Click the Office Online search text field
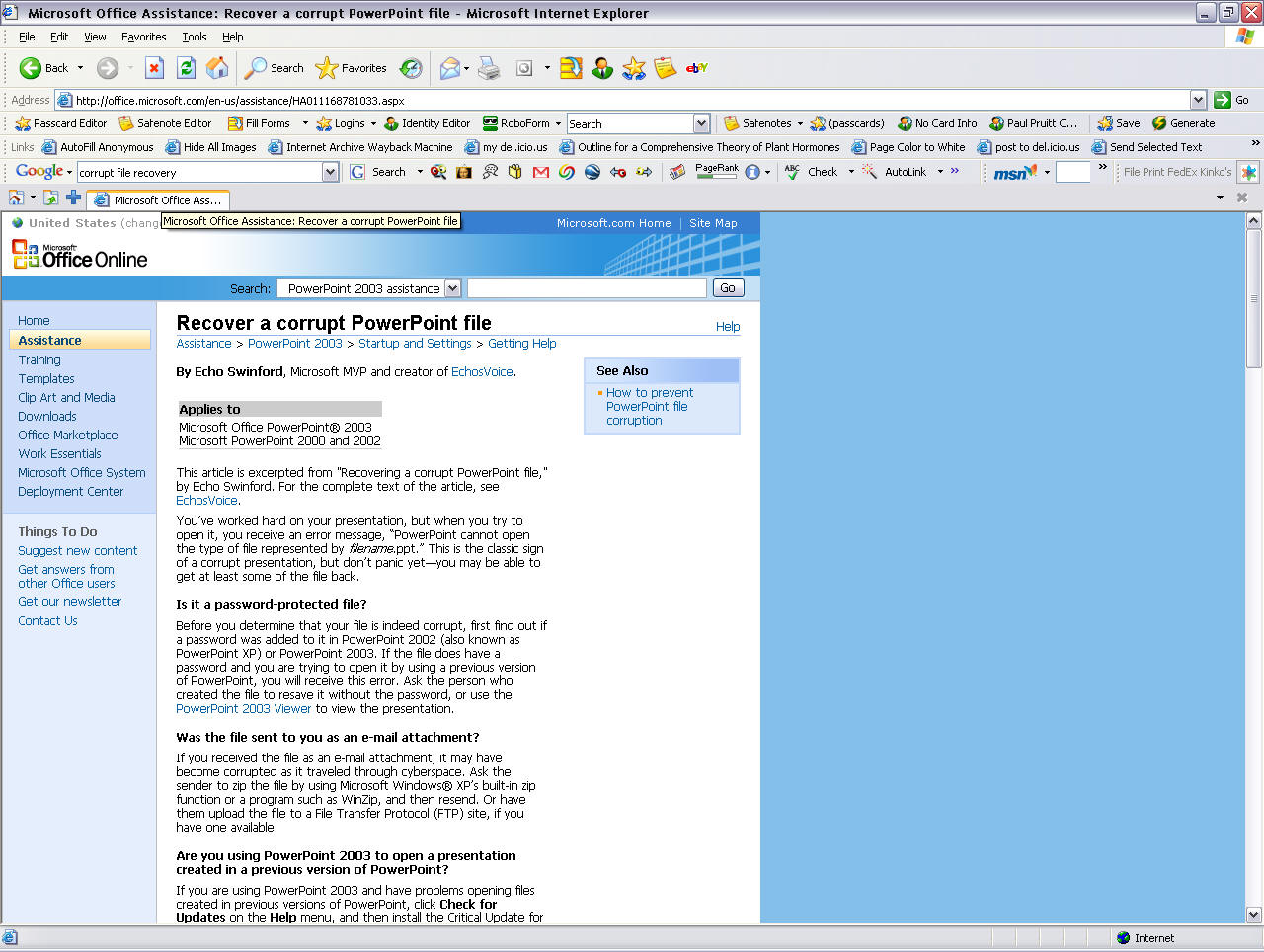The image size is (1264, 952). tap(587, 288)
